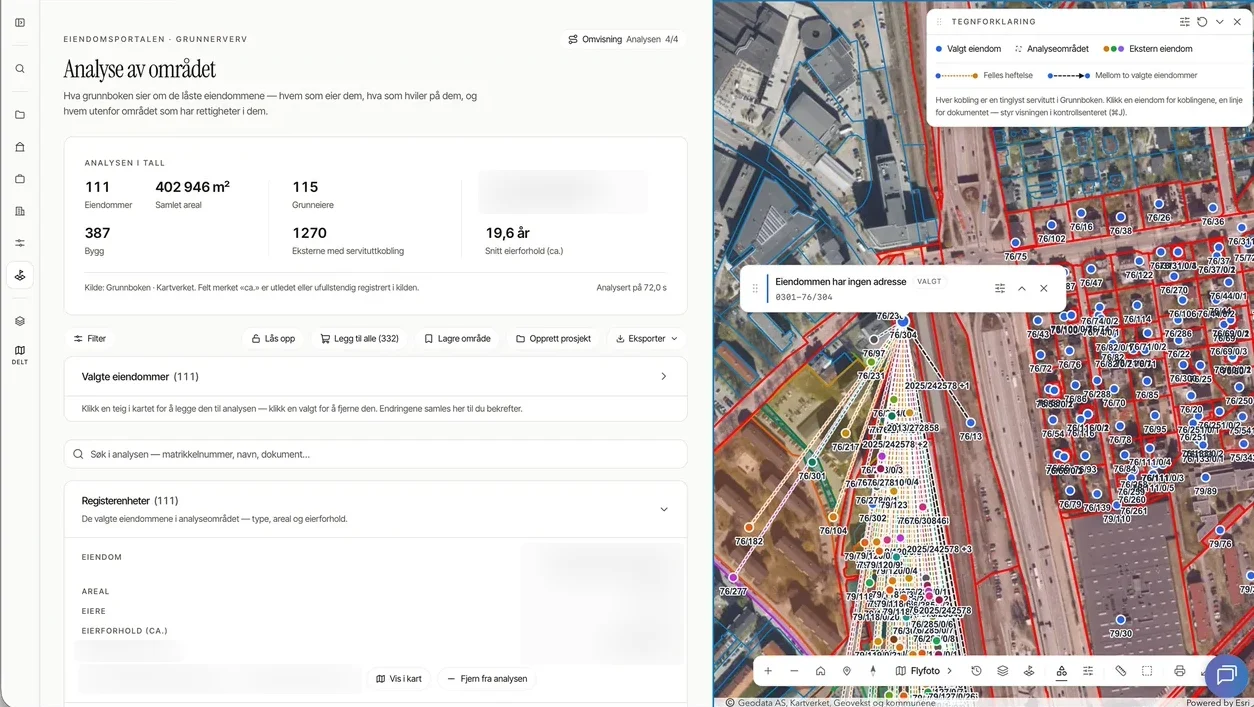
Task: Collapse the 0301-76/304 property card
Action: (1022, 288)
